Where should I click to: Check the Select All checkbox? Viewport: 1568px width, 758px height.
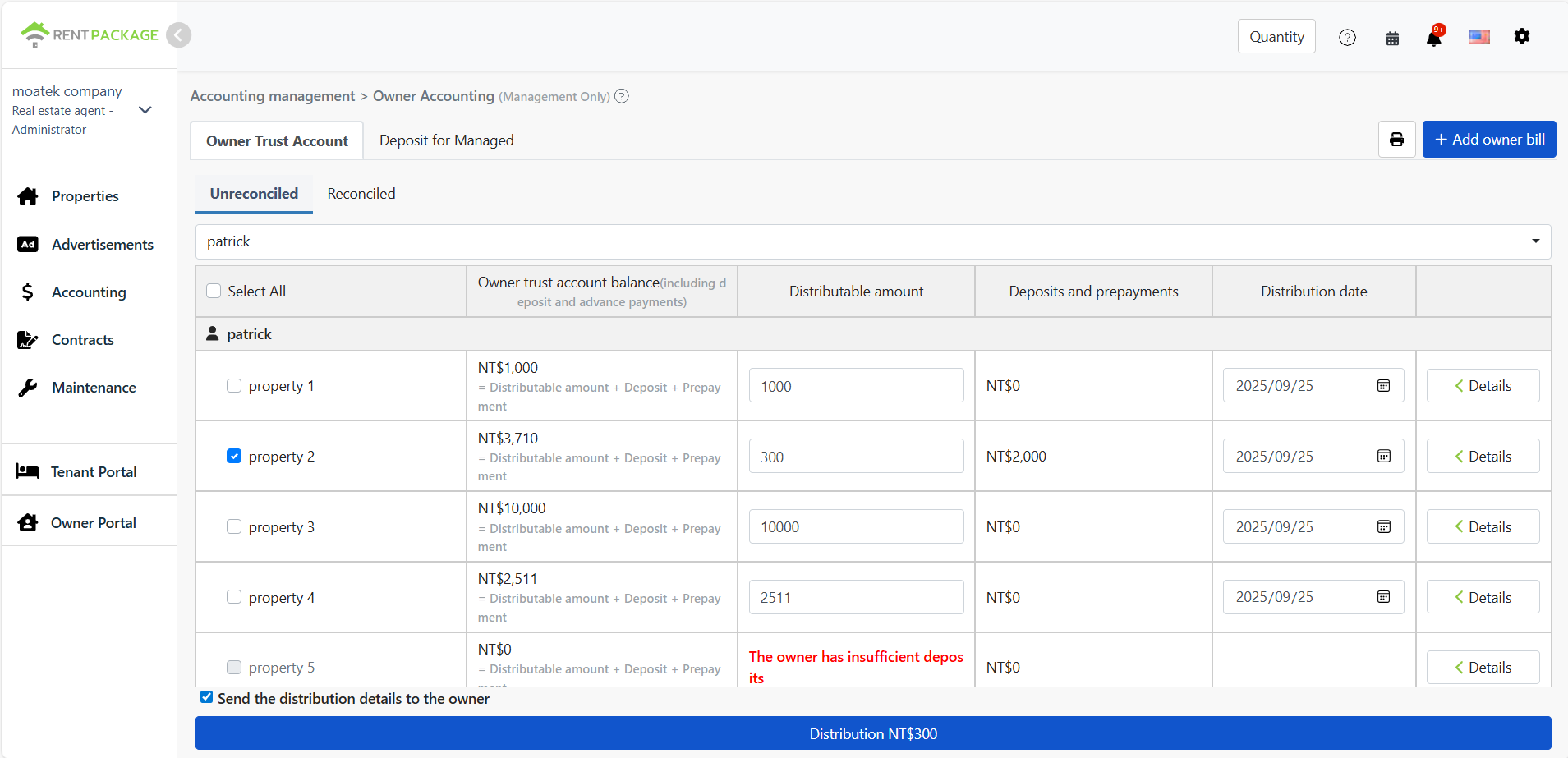(x=214, y=291)
